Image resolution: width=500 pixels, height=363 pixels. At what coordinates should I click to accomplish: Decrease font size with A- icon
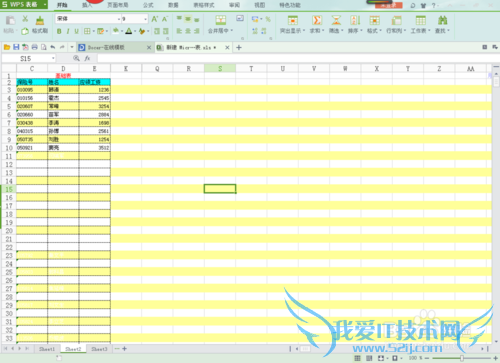point(165,19)
